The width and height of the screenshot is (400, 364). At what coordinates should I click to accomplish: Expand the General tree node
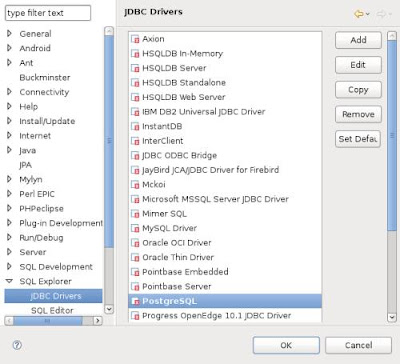[x=9, y=33]
